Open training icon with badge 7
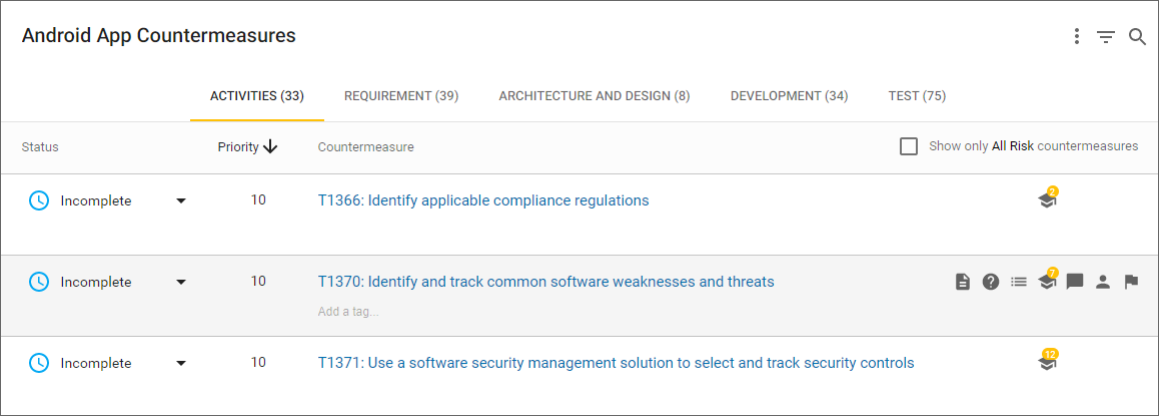This screenshot has height=416, width=1159. pos(1047,282)
